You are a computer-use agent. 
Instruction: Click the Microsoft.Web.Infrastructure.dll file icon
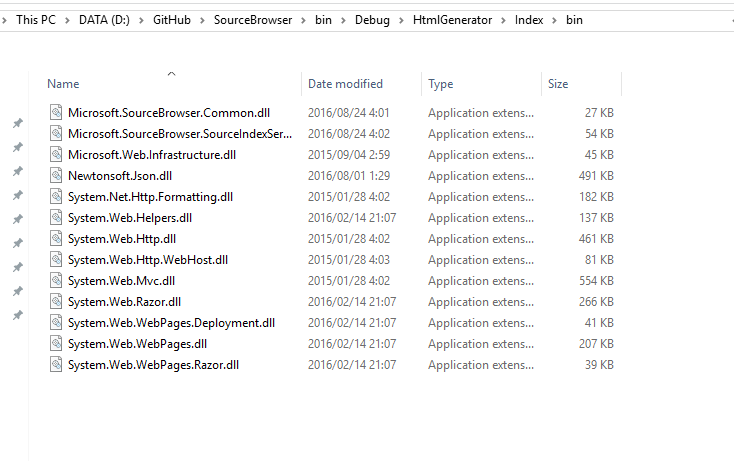[x=56, y=155]
